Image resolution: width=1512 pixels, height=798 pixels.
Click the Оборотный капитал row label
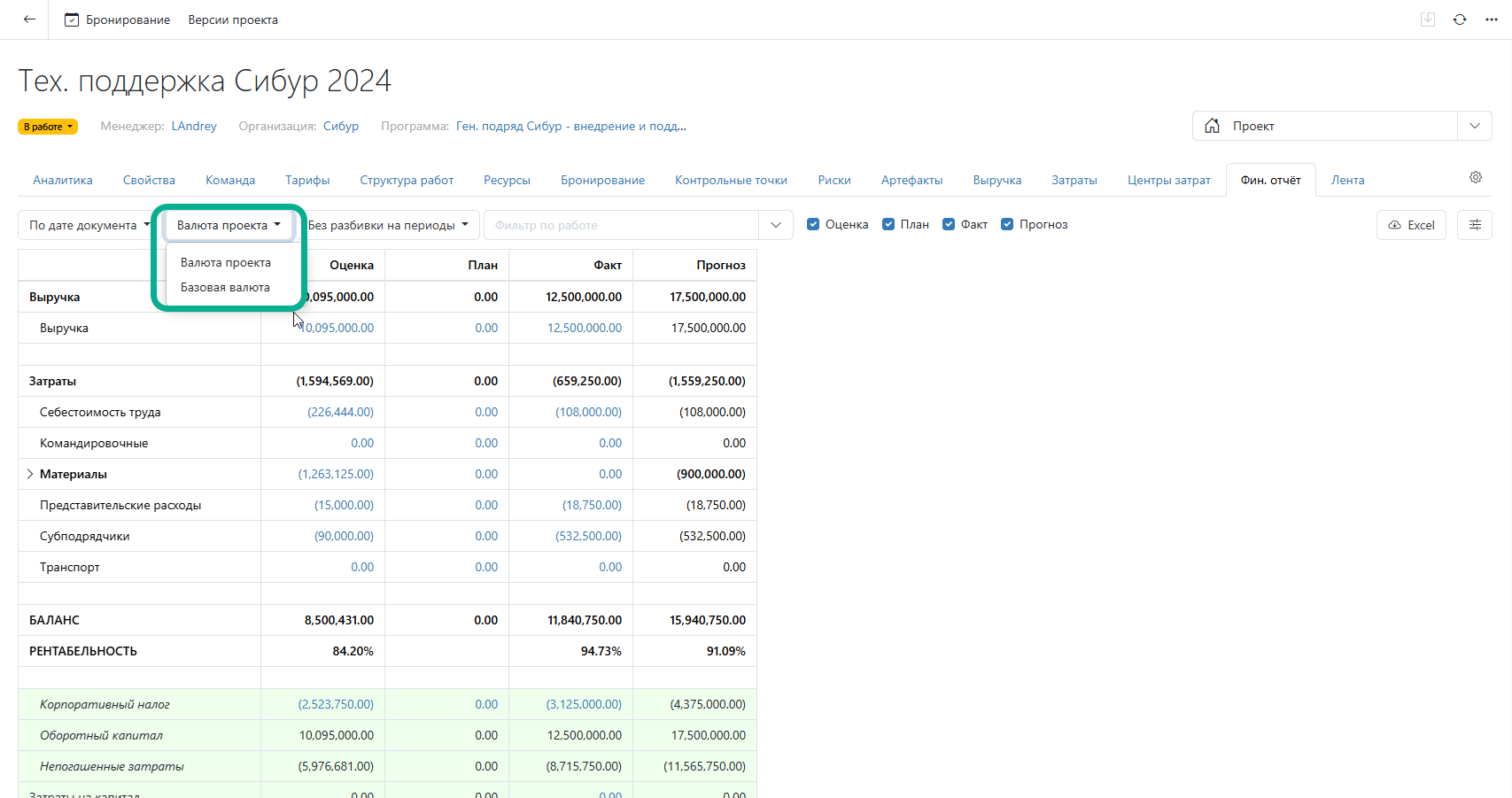101,735
